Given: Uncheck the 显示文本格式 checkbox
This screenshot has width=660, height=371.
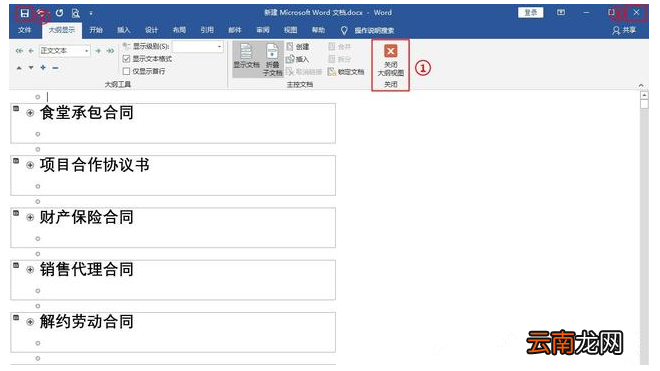Looking at the screenshot, I should click(126, 59).
